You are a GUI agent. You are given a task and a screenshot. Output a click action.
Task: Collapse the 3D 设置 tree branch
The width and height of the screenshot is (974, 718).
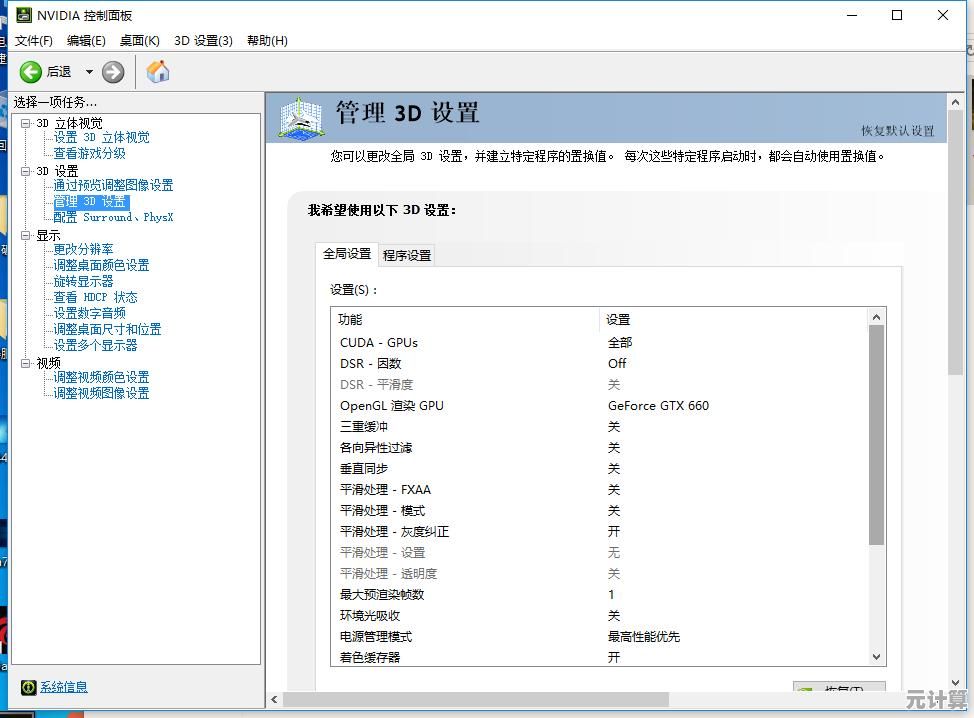coord(23,170)
